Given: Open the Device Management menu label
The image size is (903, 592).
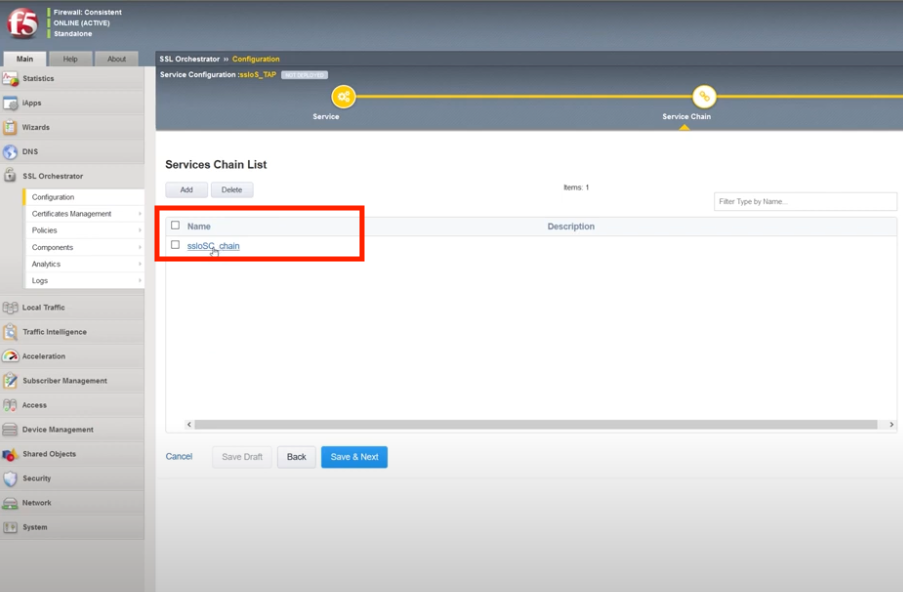Looking at the screenshot, I should point(58,430).
